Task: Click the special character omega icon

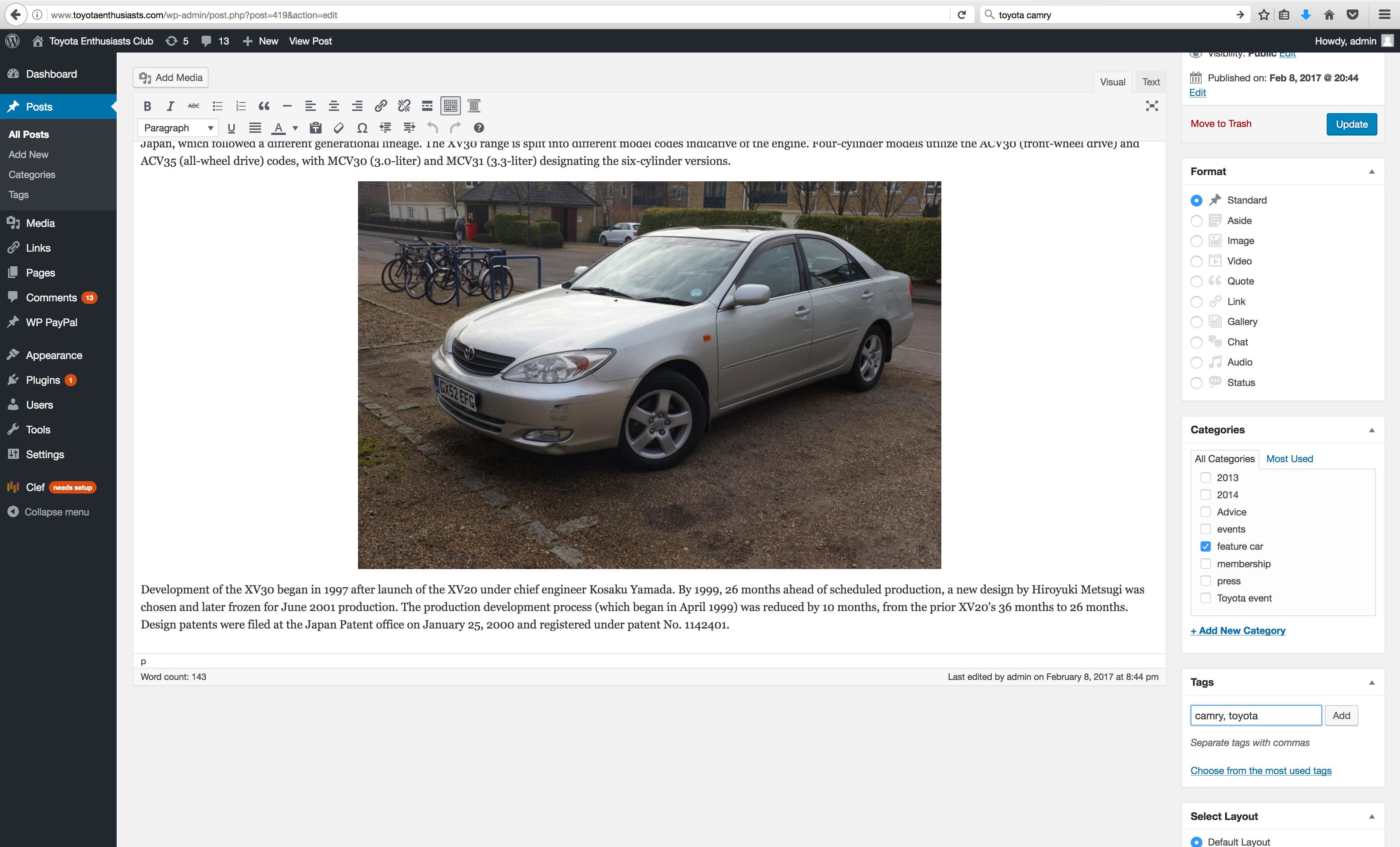Action: coord(362,128)
